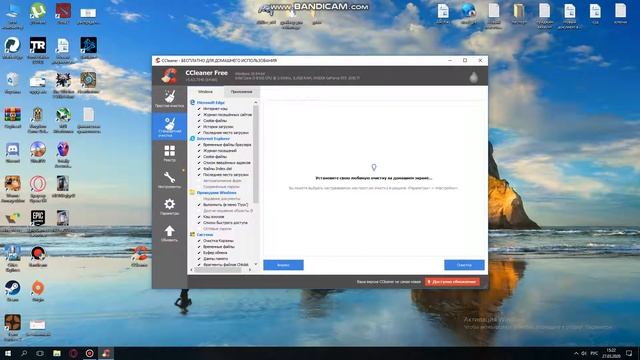Click the horizontal scroll left arrow in list
640x360 pixels.
point(191,270)
